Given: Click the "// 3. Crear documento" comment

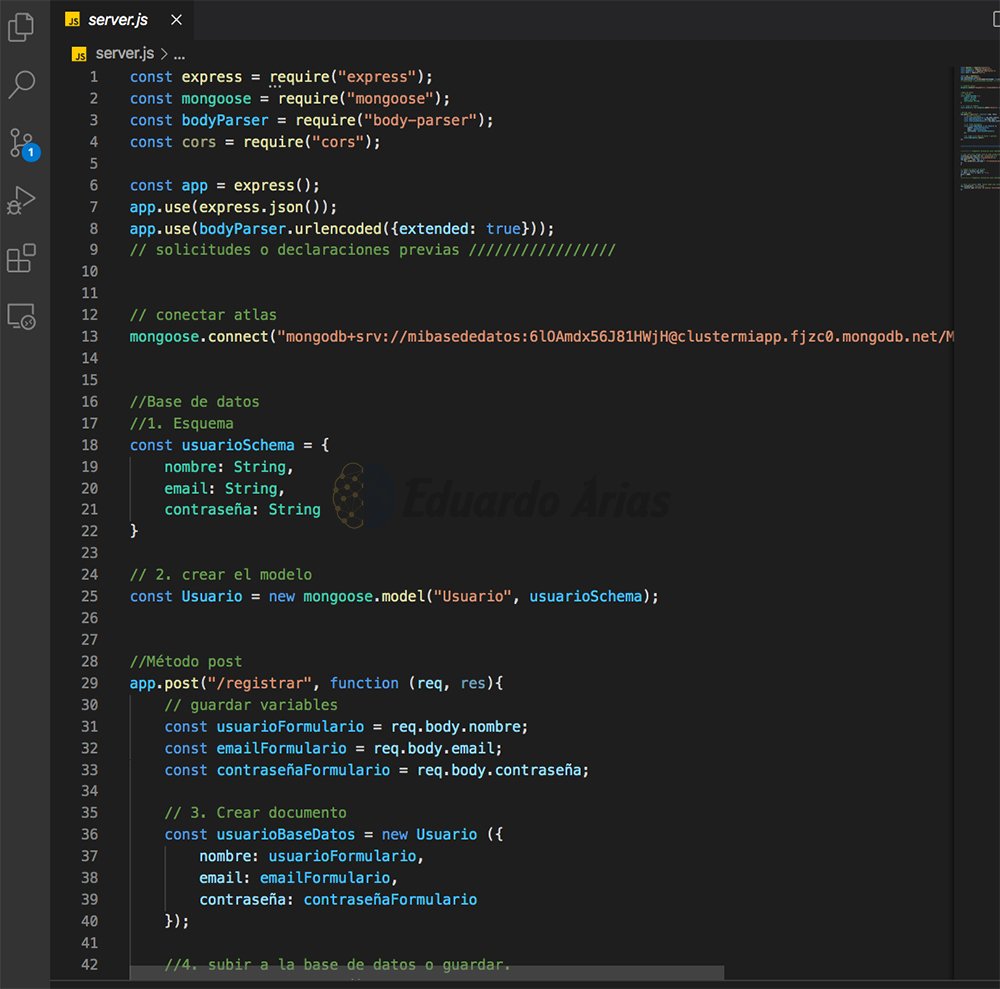Looking at the screenshot, I should point(255,813).
